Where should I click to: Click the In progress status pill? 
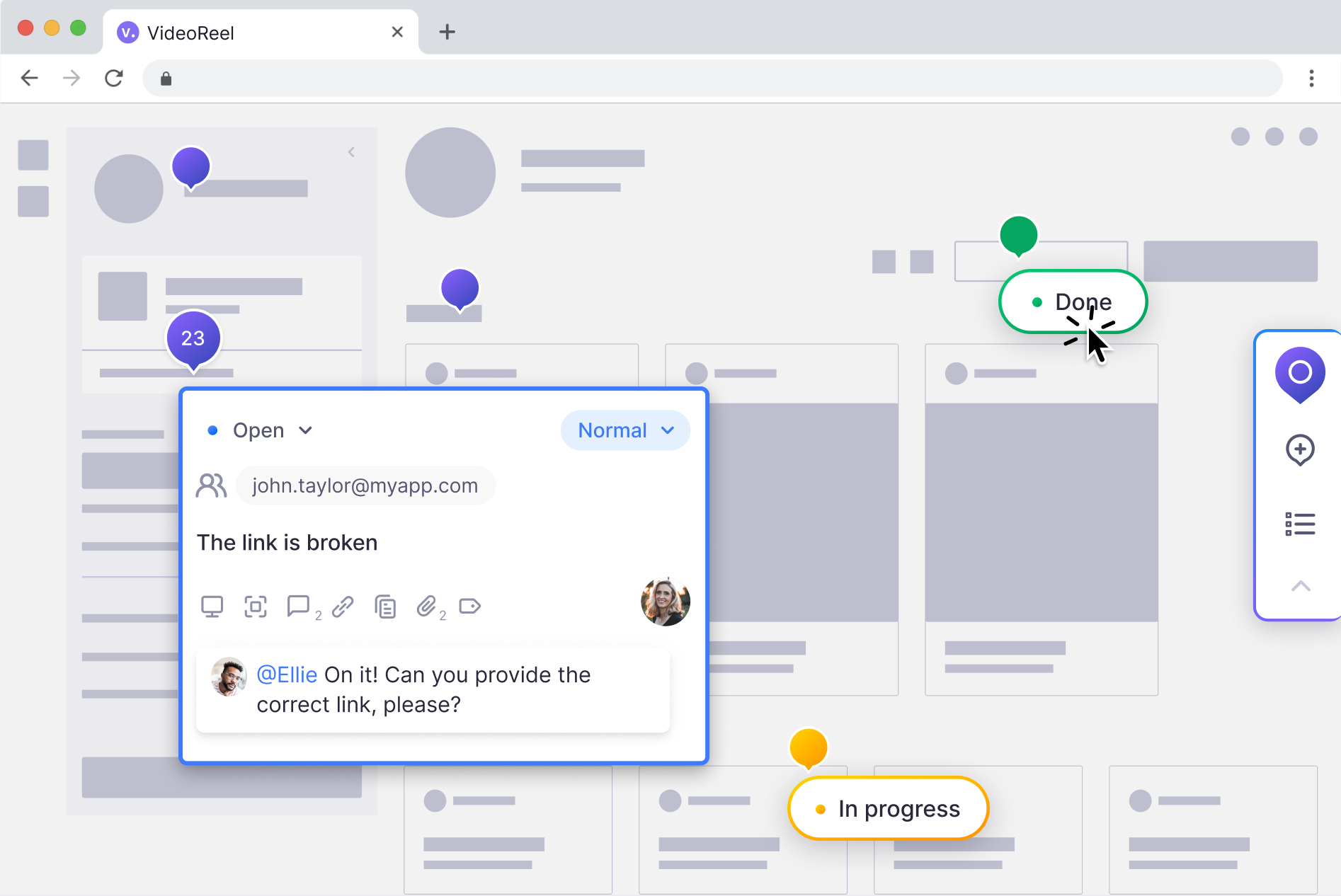click(888, 808)
